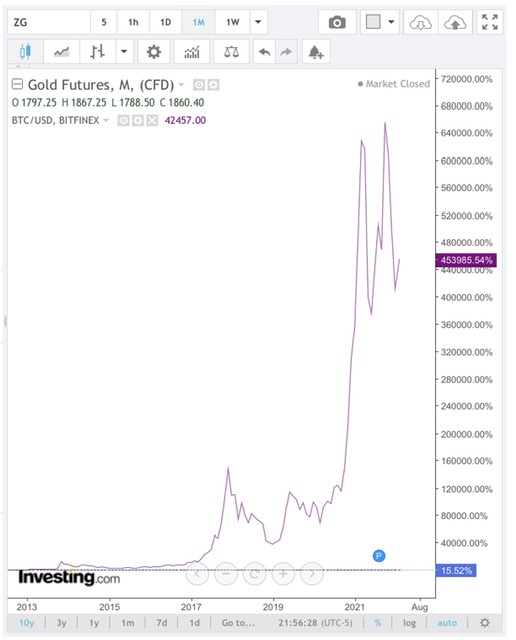Undo the last chart action
516x640 pixels.
265,52
